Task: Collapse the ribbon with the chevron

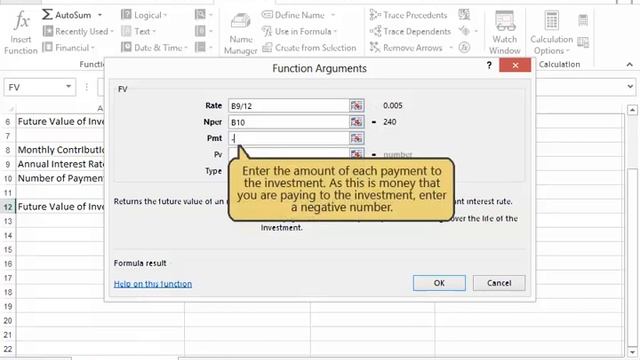Action: (629, 64)
